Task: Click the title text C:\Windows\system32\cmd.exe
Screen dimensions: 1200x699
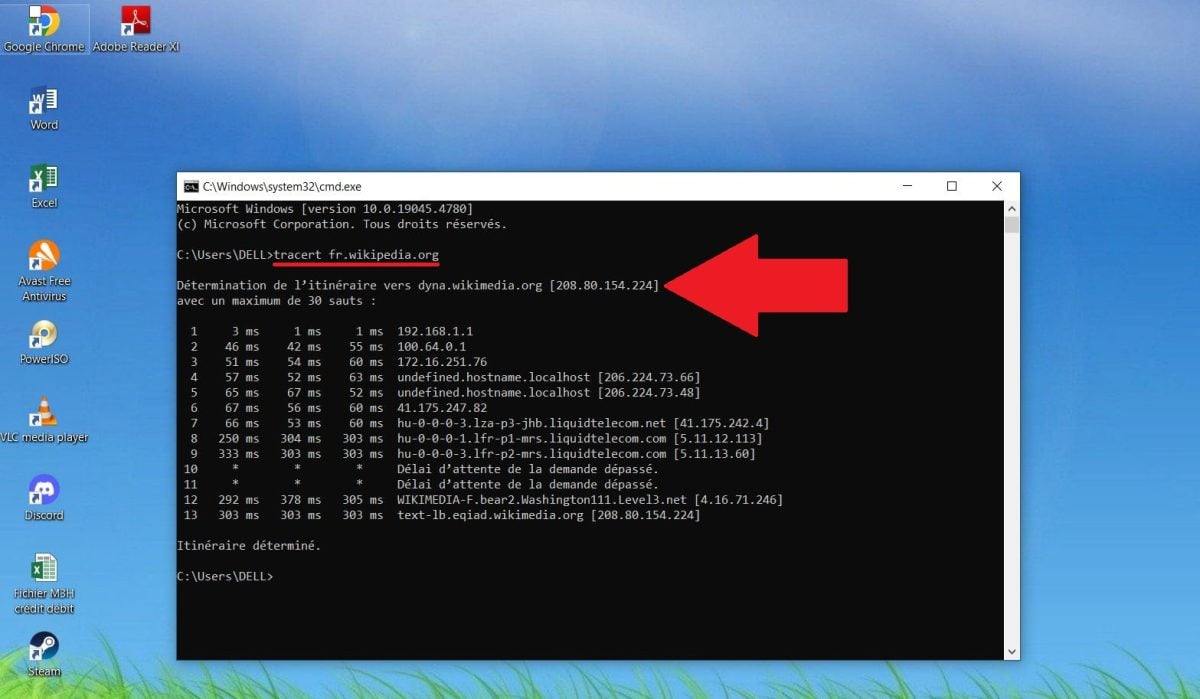Action: (x=282, y=186)
